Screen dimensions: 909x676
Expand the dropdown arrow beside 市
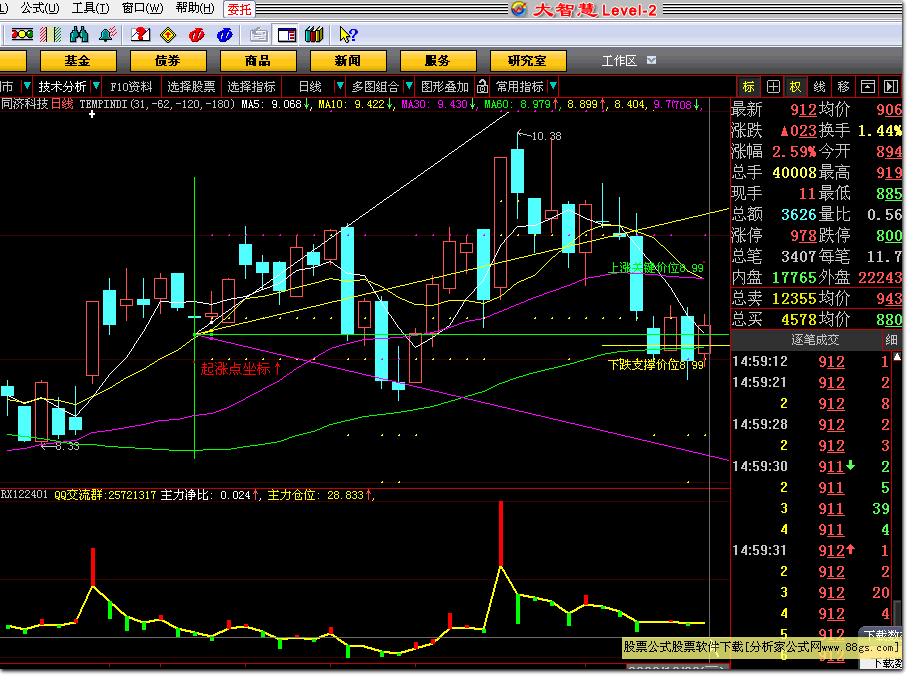(x=26, y=86)
